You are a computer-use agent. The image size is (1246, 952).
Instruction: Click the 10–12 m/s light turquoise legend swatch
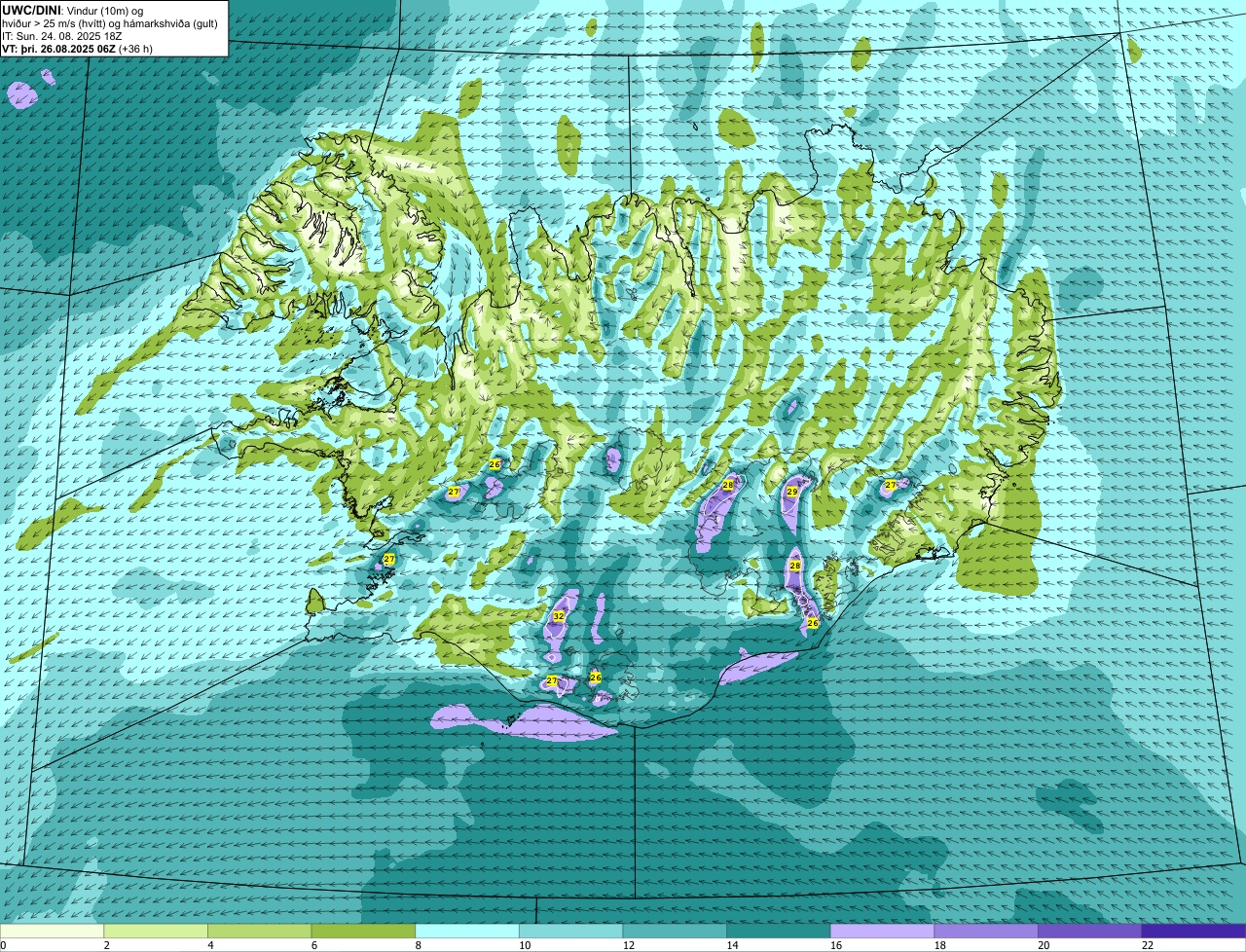tap(570, 932)
